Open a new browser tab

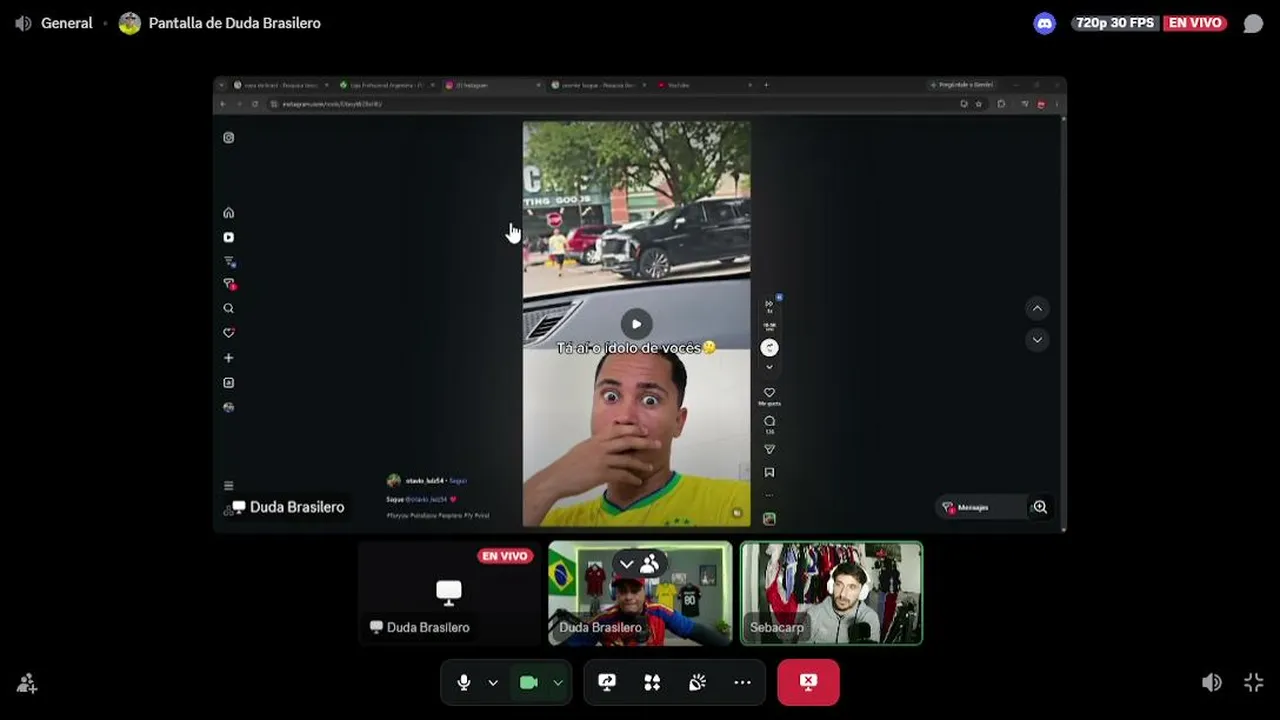[767, 85]
